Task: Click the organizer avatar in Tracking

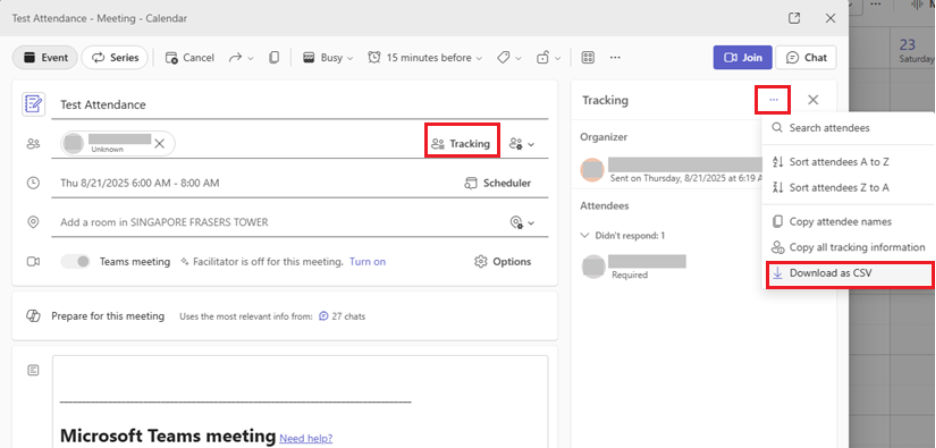Action: [593, 170]
